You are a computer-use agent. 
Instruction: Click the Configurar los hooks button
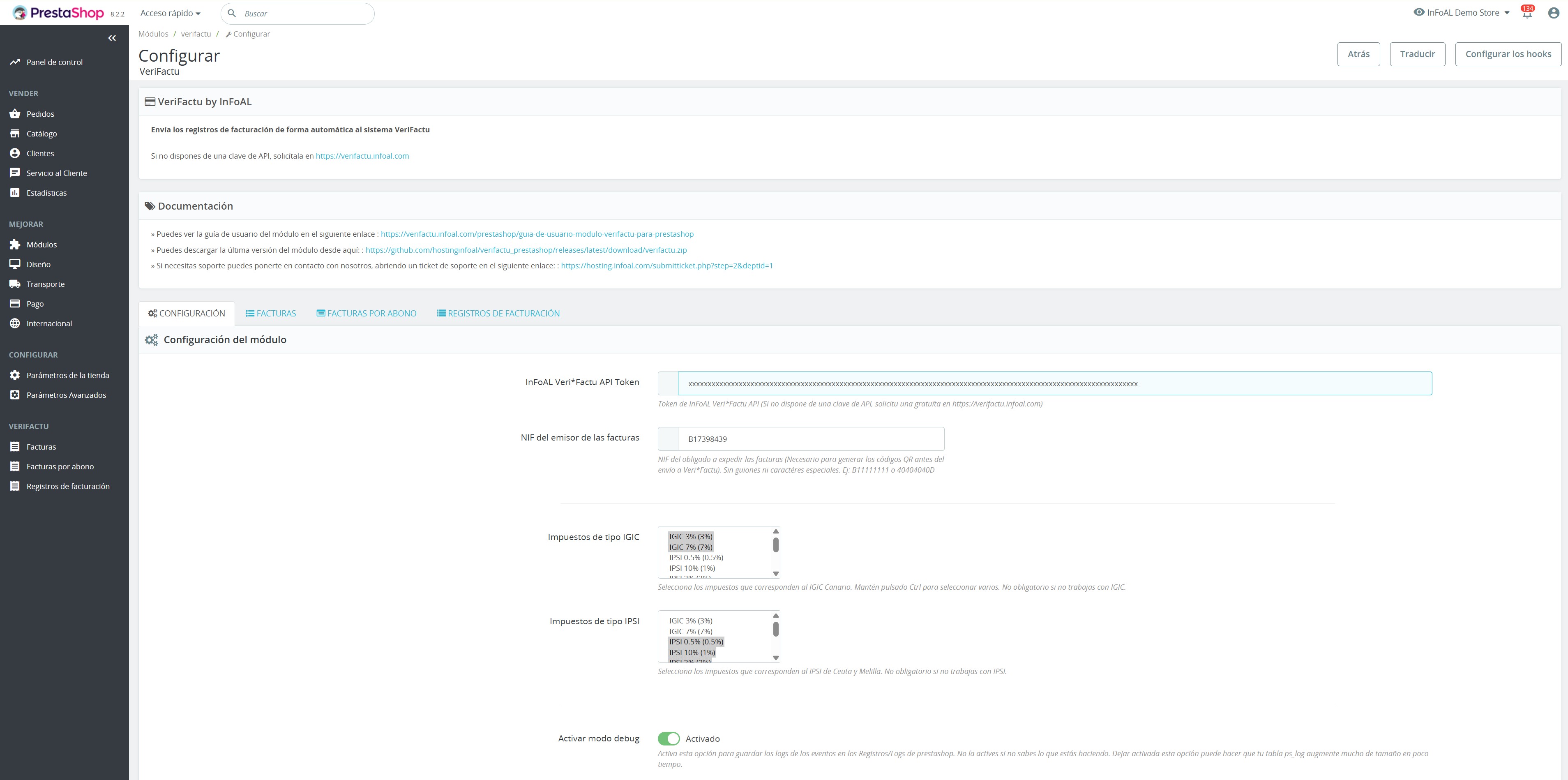(1508, 54)
